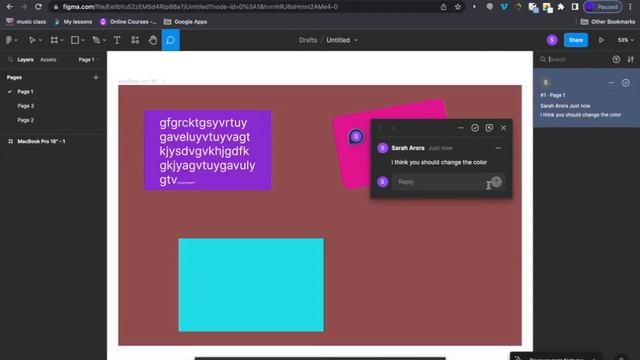Open the 53% zoom dropdown
Screen dimensions: 640x360
click(625, 40)
